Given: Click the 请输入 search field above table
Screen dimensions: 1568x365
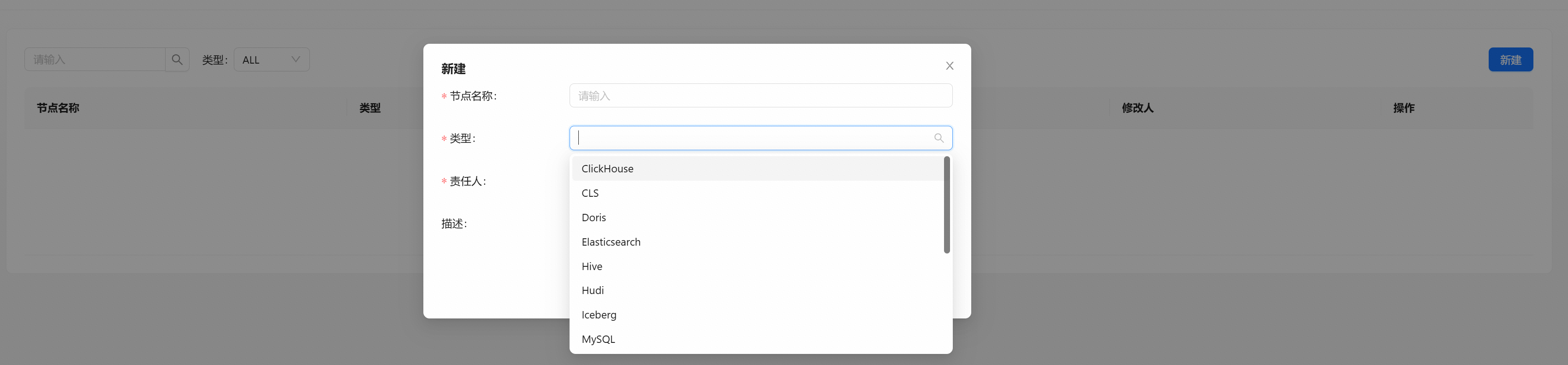Looking at the screenshot, I should click(x=95, y=59).
